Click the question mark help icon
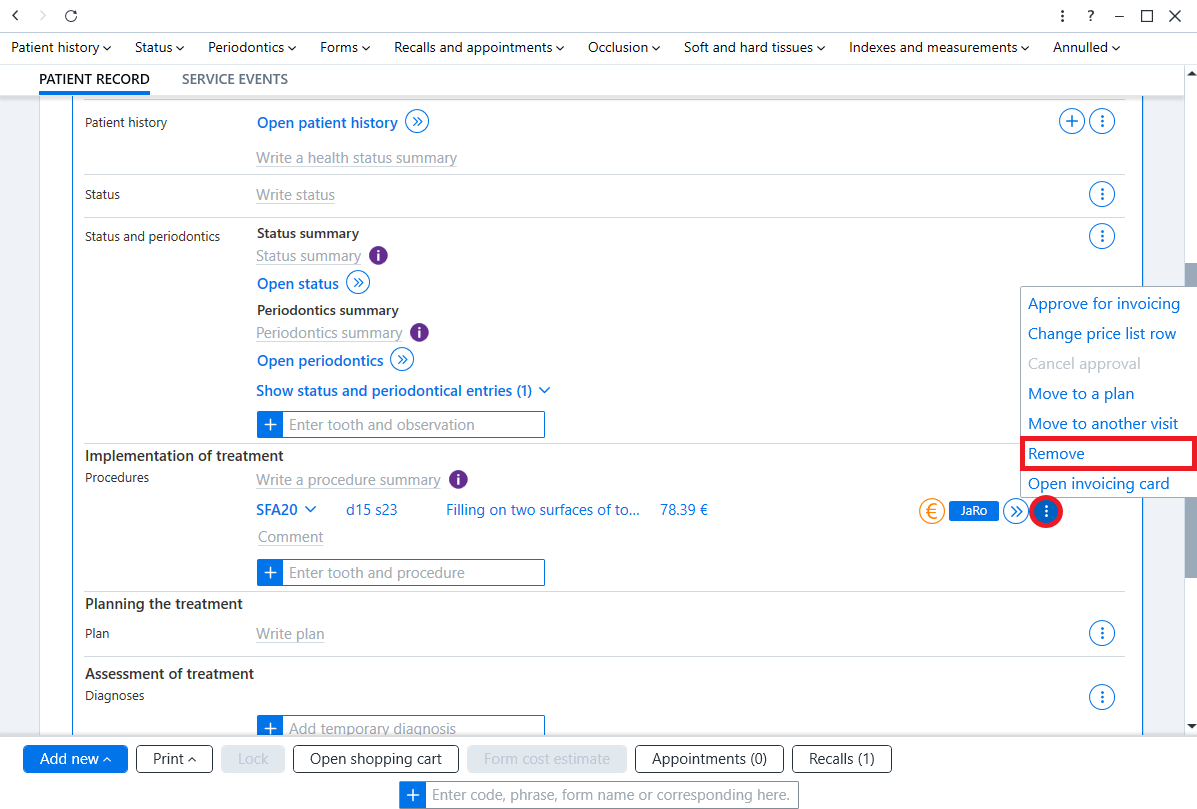Screen dimensions: 1197x809 click(x=1090, y=16)
